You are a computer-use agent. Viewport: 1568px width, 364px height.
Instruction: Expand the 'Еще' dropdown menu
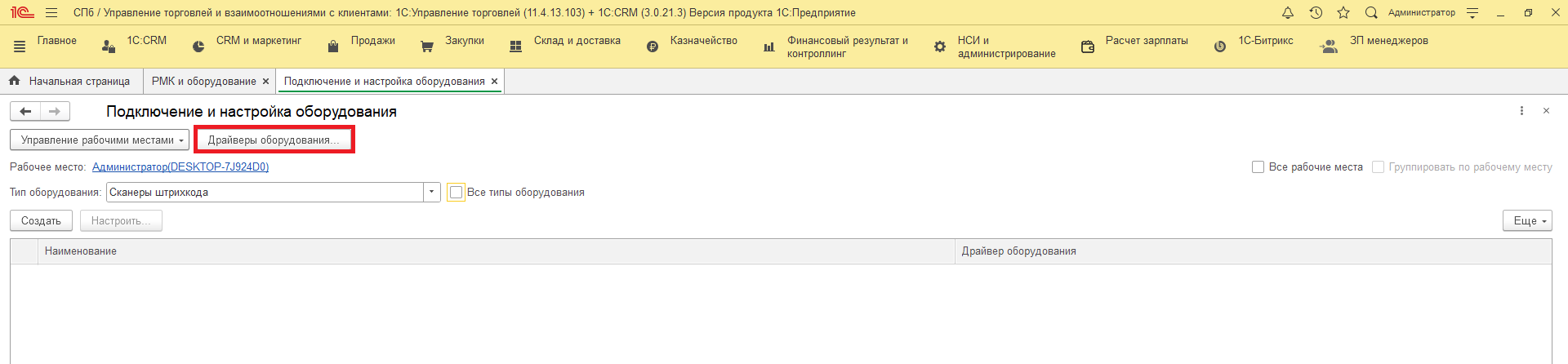[x=1526, y=221]
